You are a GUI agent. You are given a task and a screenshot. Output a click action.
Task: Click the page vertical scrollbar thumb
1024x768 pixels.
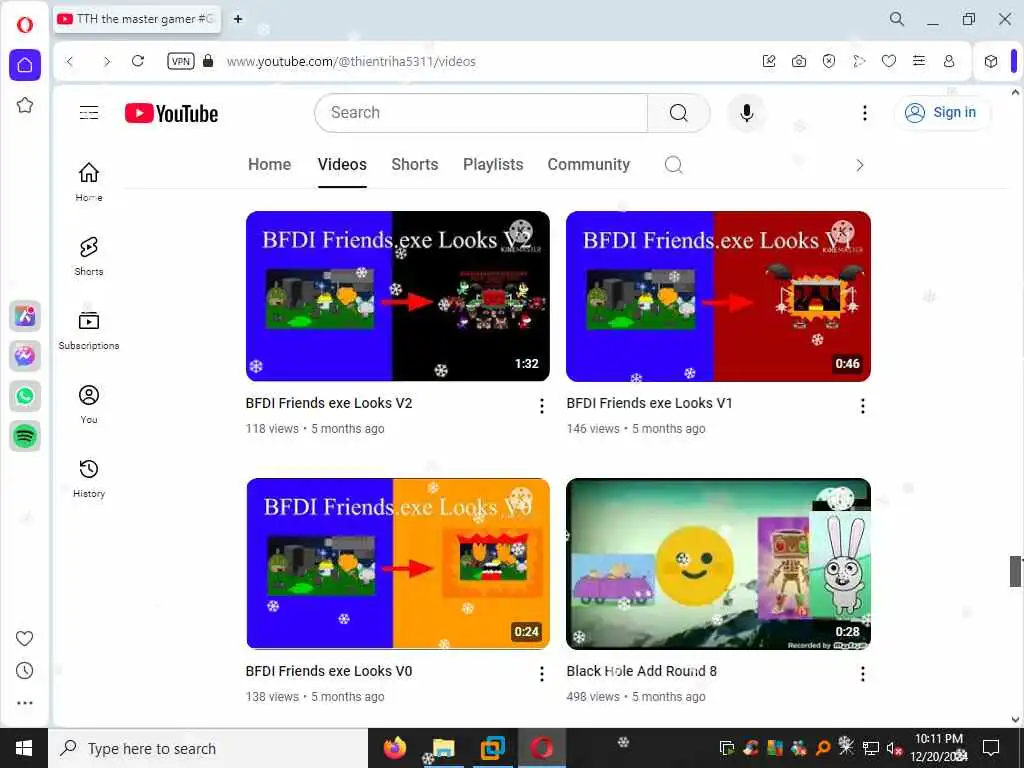(x=1016, y=571)
